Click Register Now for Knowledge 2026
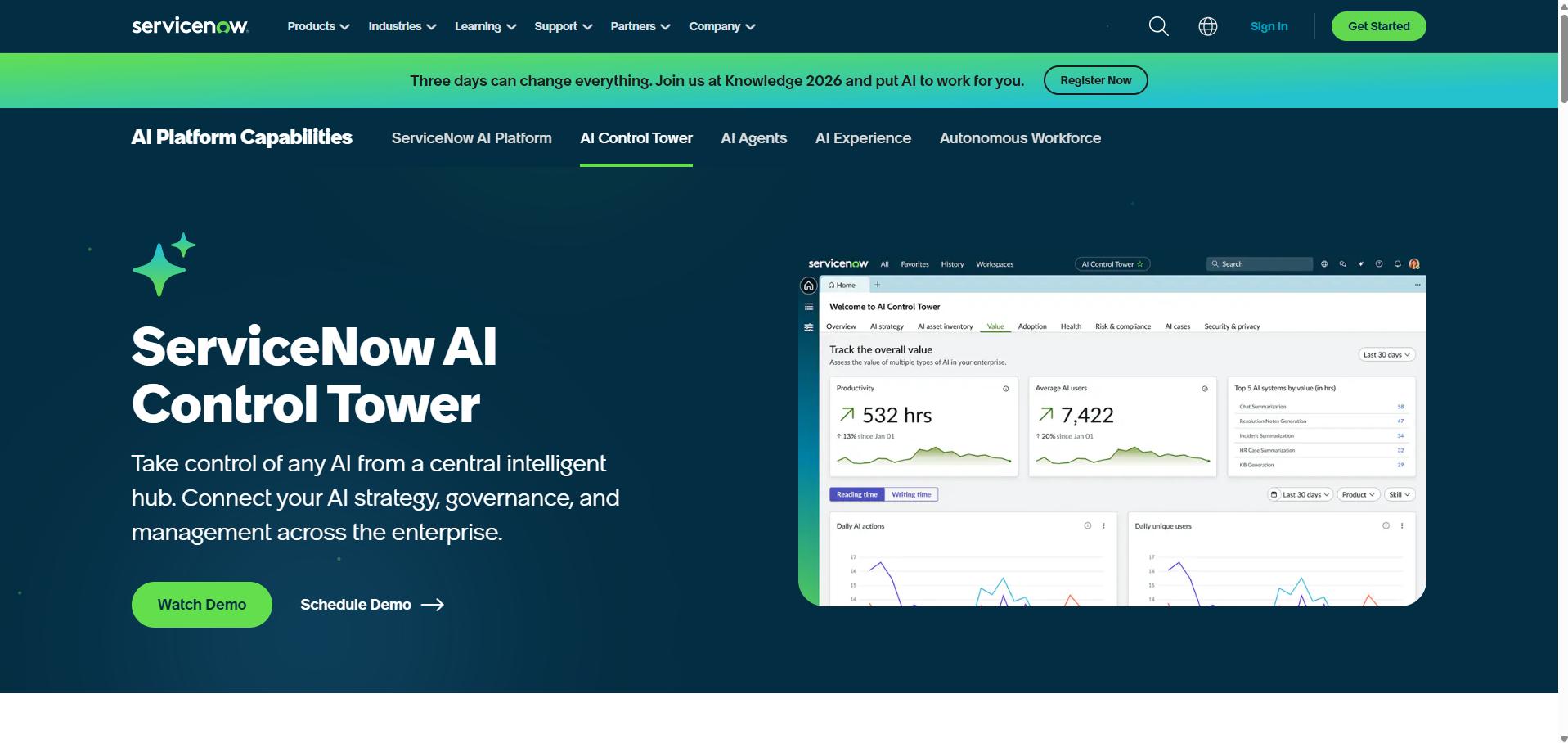 [x=1095, y=79]
